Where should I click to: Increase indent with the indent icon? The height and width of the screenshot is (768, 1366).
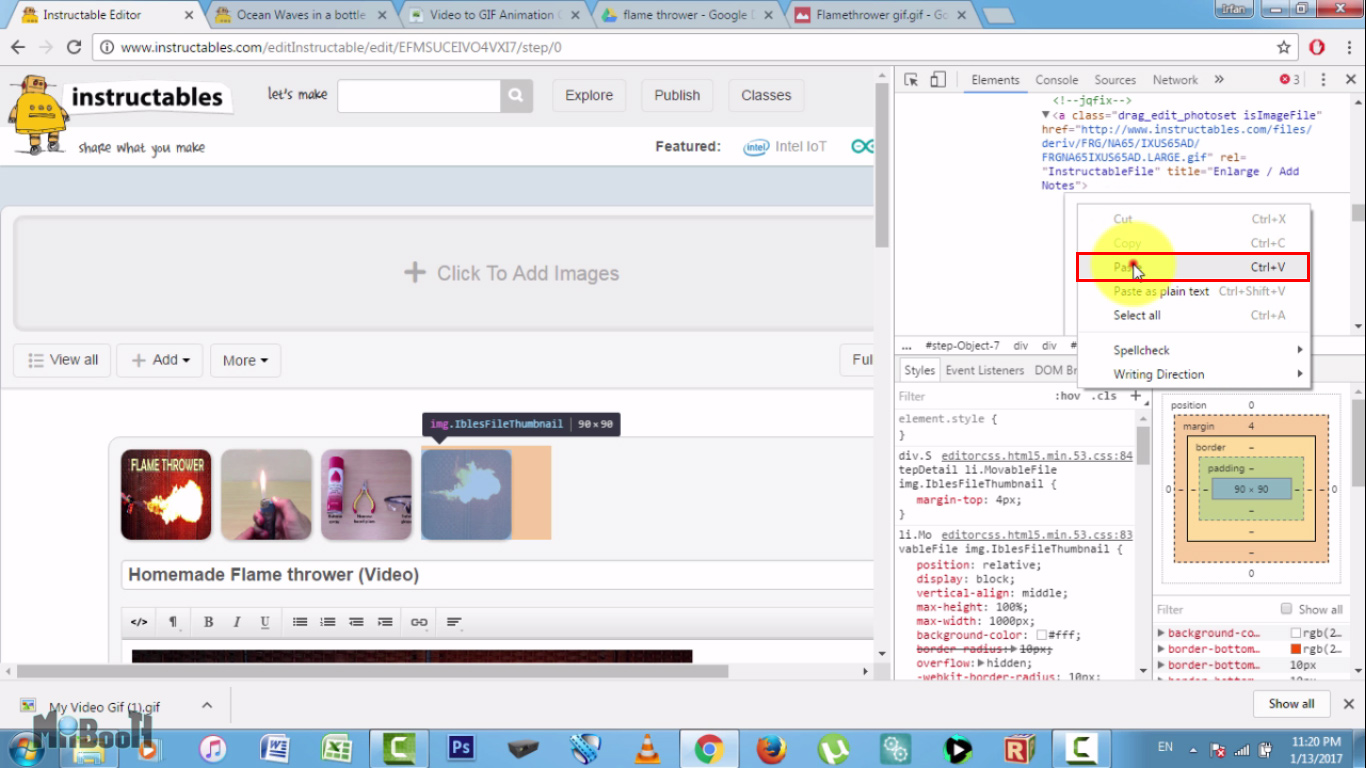point(385,622)
